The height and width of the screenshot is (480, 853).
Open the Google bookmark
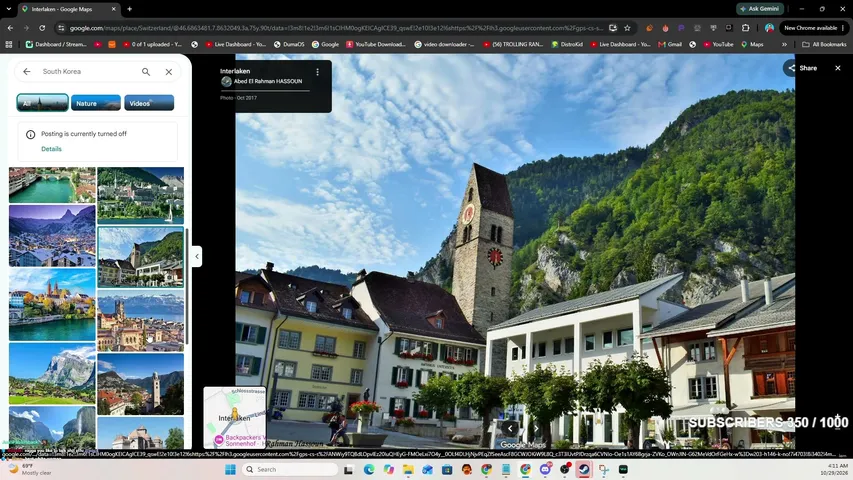pos(325,44)
